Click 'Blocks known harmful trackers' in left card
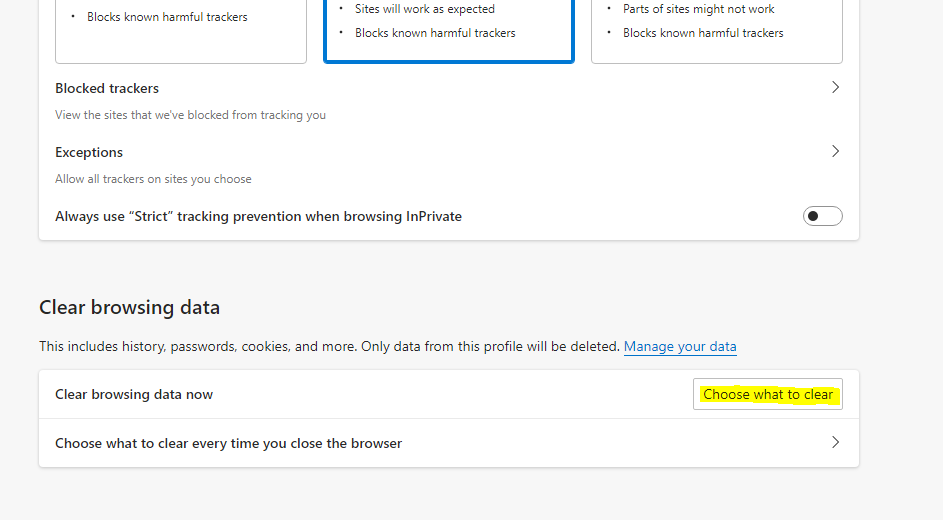This screenshot has width=943, height=520. (x=167, y=17)
